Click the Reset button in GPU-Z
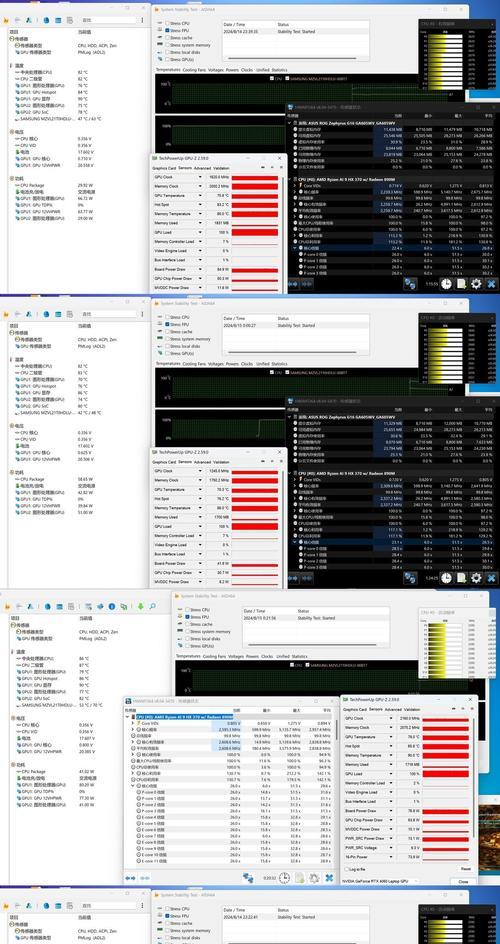The image size is (500, 944). (465, 869)
